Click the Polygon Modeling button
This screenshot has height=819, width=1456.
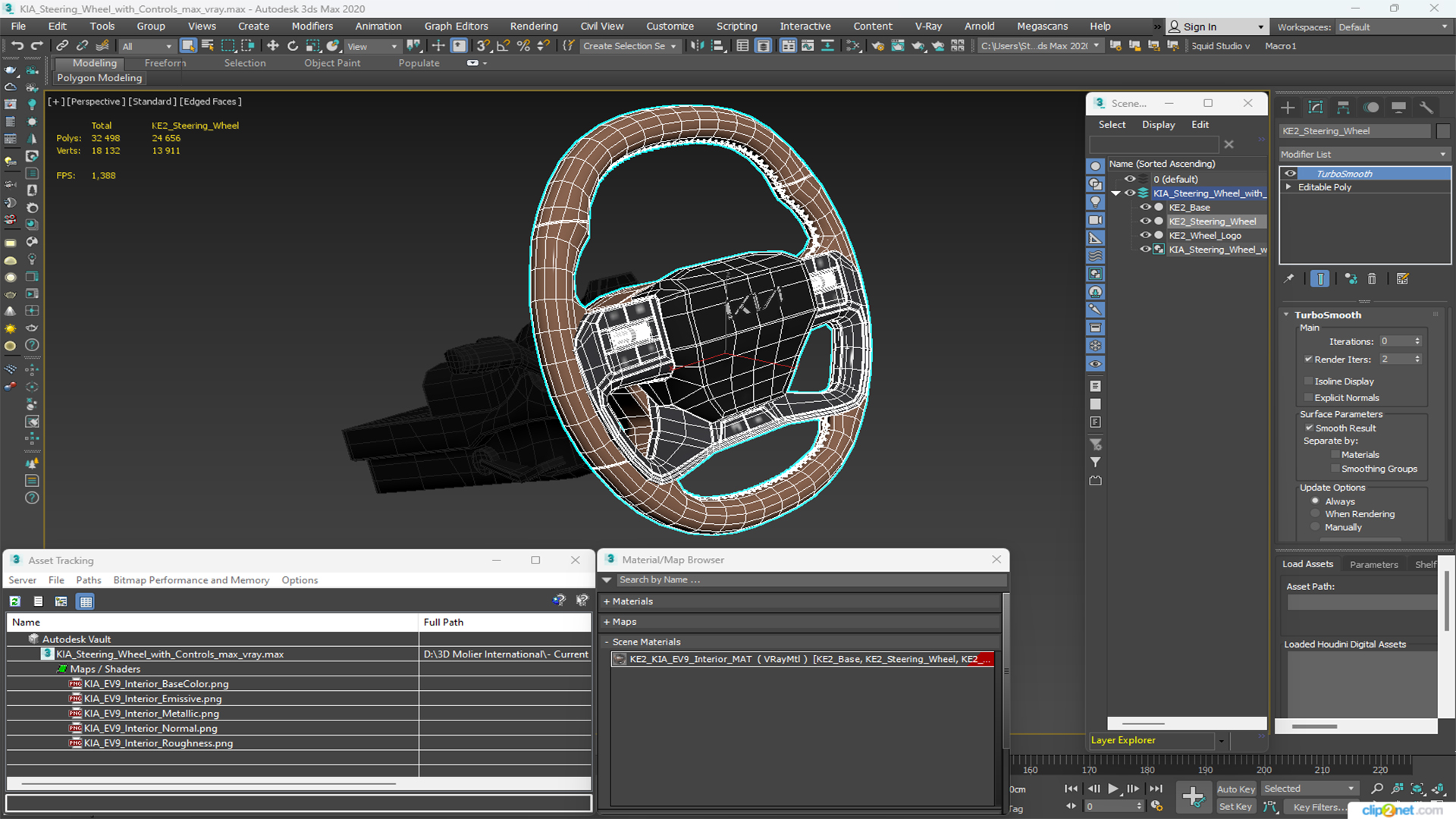click(99, 78)
